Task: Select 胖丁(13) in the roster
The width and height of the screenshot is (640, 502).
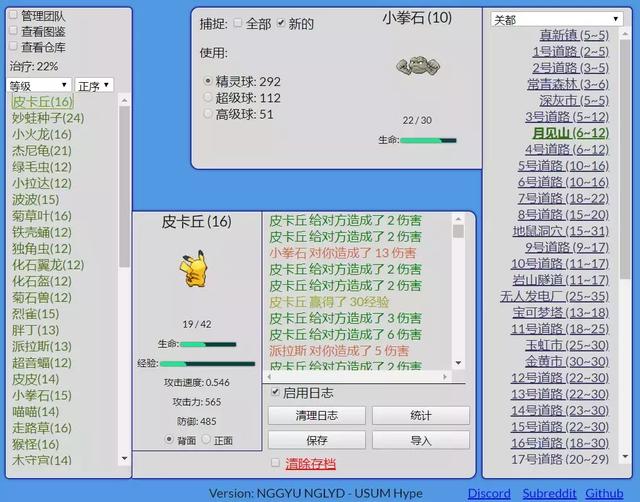Action: coord(36,330)
